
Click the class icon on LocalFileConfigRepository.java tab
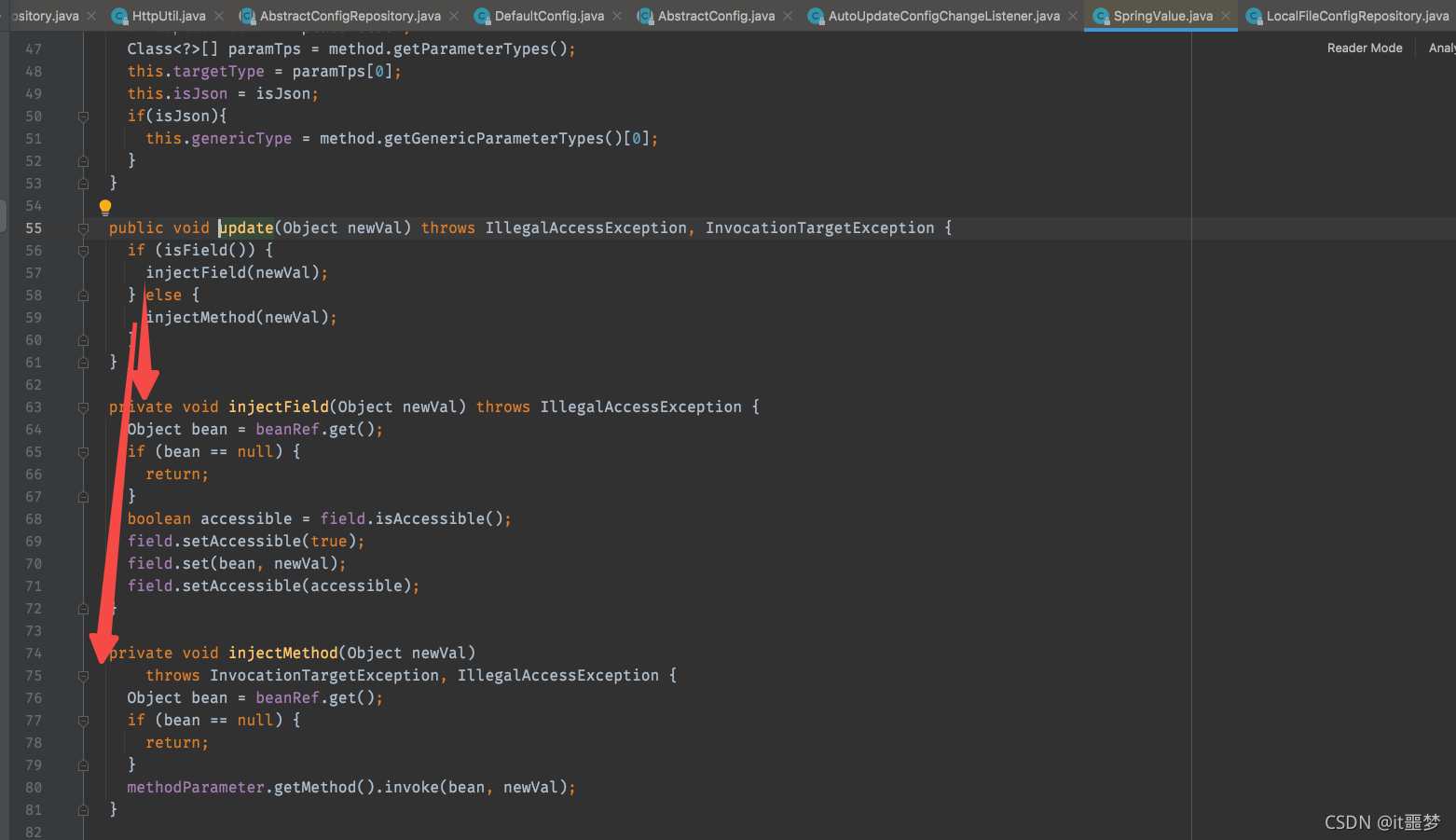point(1254,16)
